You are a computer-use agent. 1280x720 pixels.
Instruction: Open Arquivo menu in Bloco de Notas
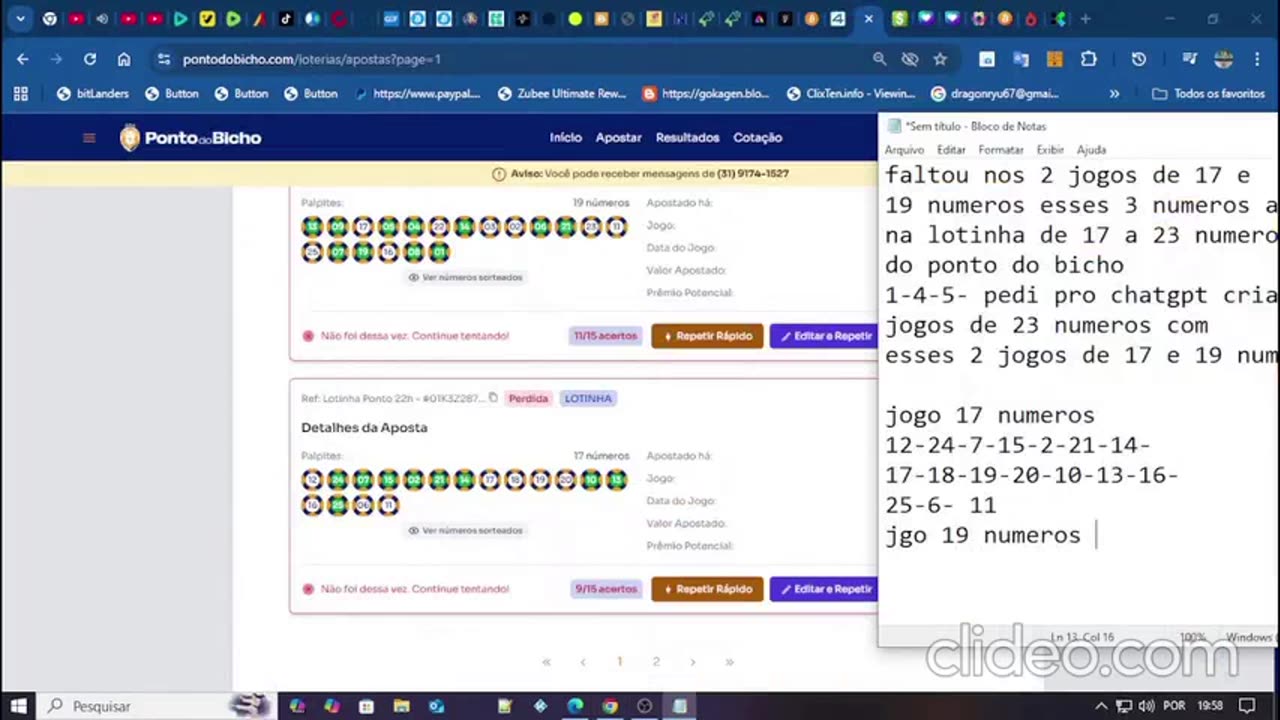click(x=904, y=150)
